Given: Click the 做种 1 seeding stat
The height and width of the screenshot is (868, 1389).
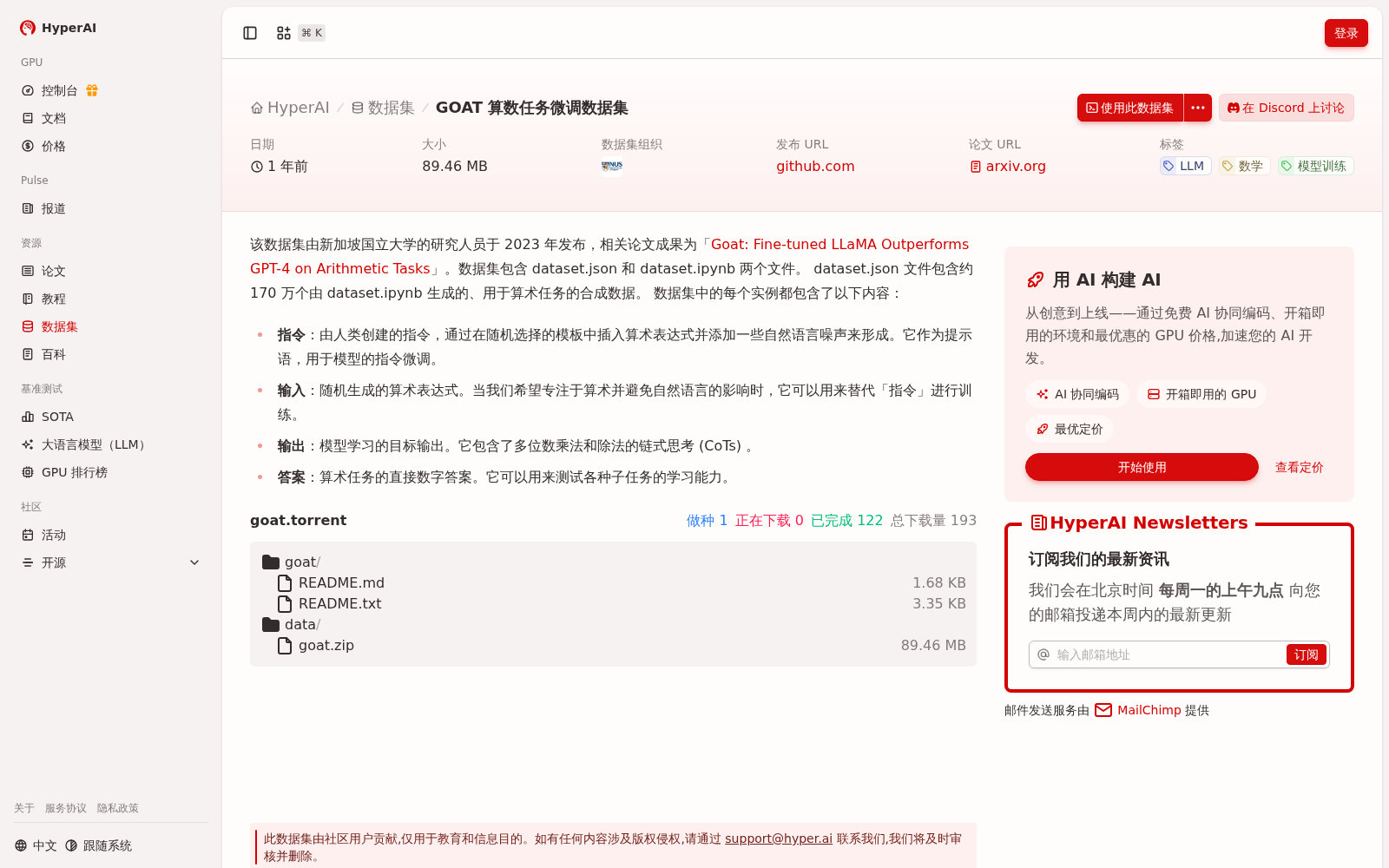Looking at the screenshot, I should [707, 520].
